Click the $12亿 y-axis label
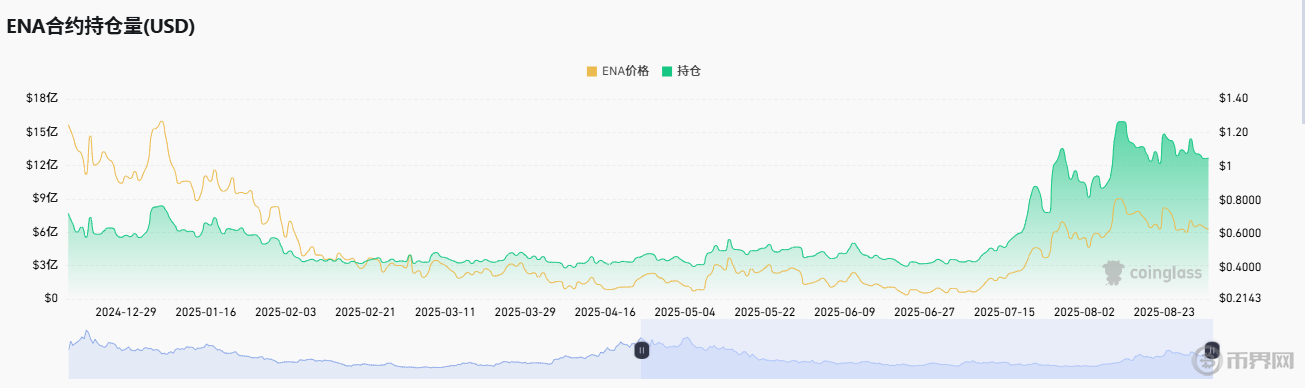Image resolution: width=1305 pixels, height=388 pixels. [x=43, y=165]
